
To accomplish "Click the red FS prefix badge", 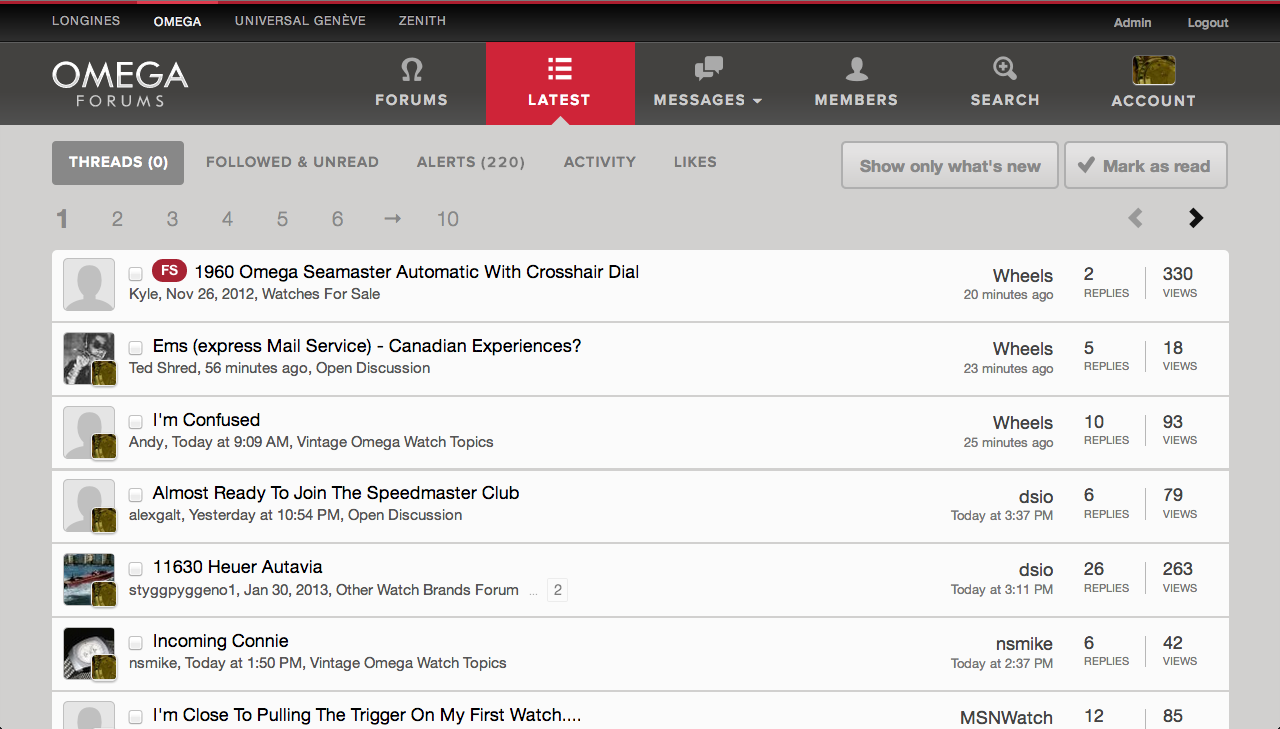I will (169, 271).
